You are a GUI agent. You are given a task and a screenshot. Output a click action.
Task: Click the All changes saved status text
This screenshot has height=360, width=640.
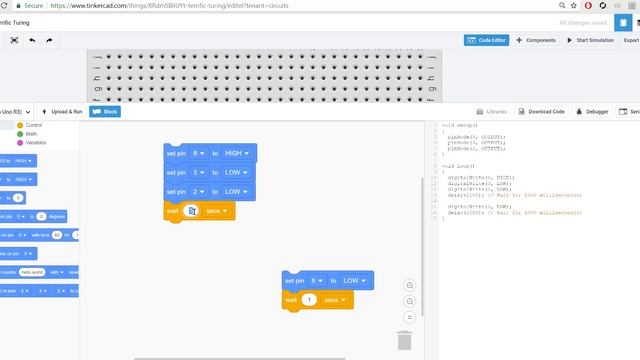pyautogui.click(x=583, y=23)
